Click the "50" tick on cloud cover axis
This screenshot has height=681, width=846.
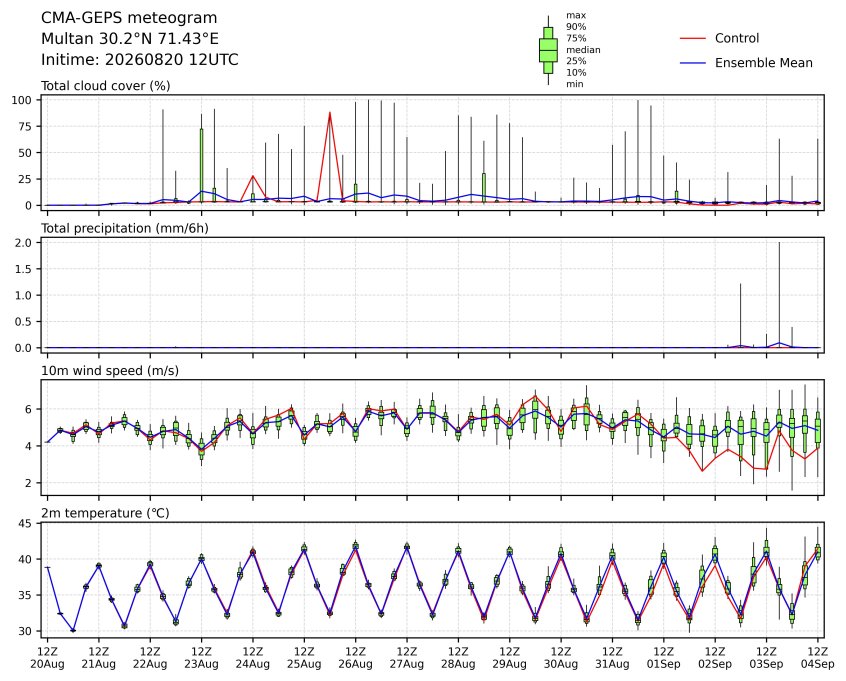pos(26,153)
